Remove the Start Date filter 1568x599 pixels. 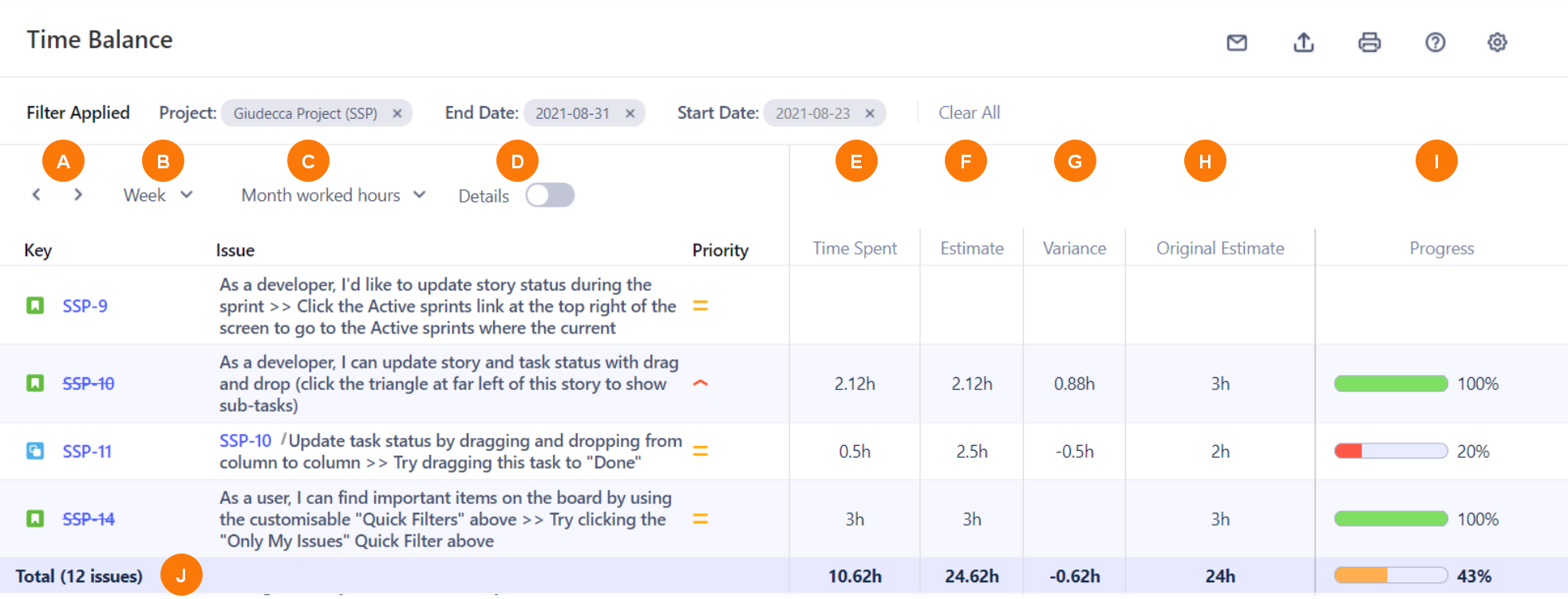[870, 113]
